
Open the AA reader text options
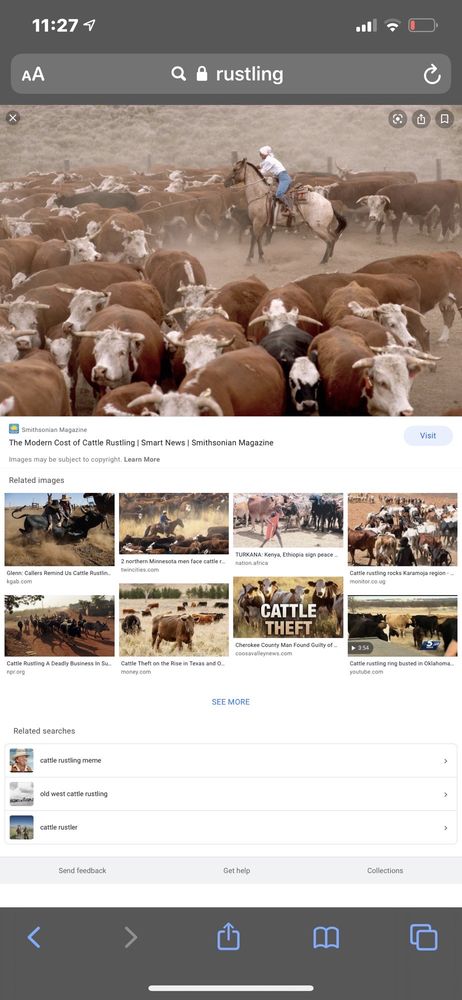(x=33, y=75)
